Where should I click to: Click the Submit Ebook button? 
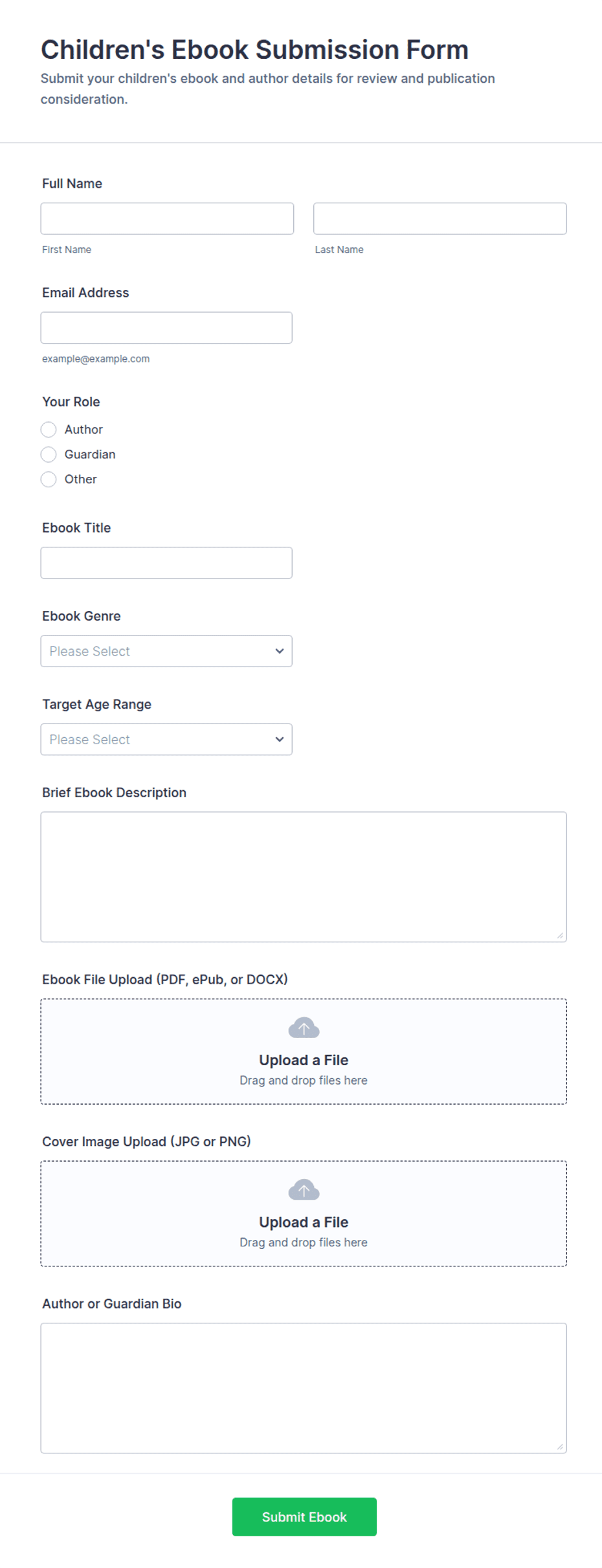304,1517
